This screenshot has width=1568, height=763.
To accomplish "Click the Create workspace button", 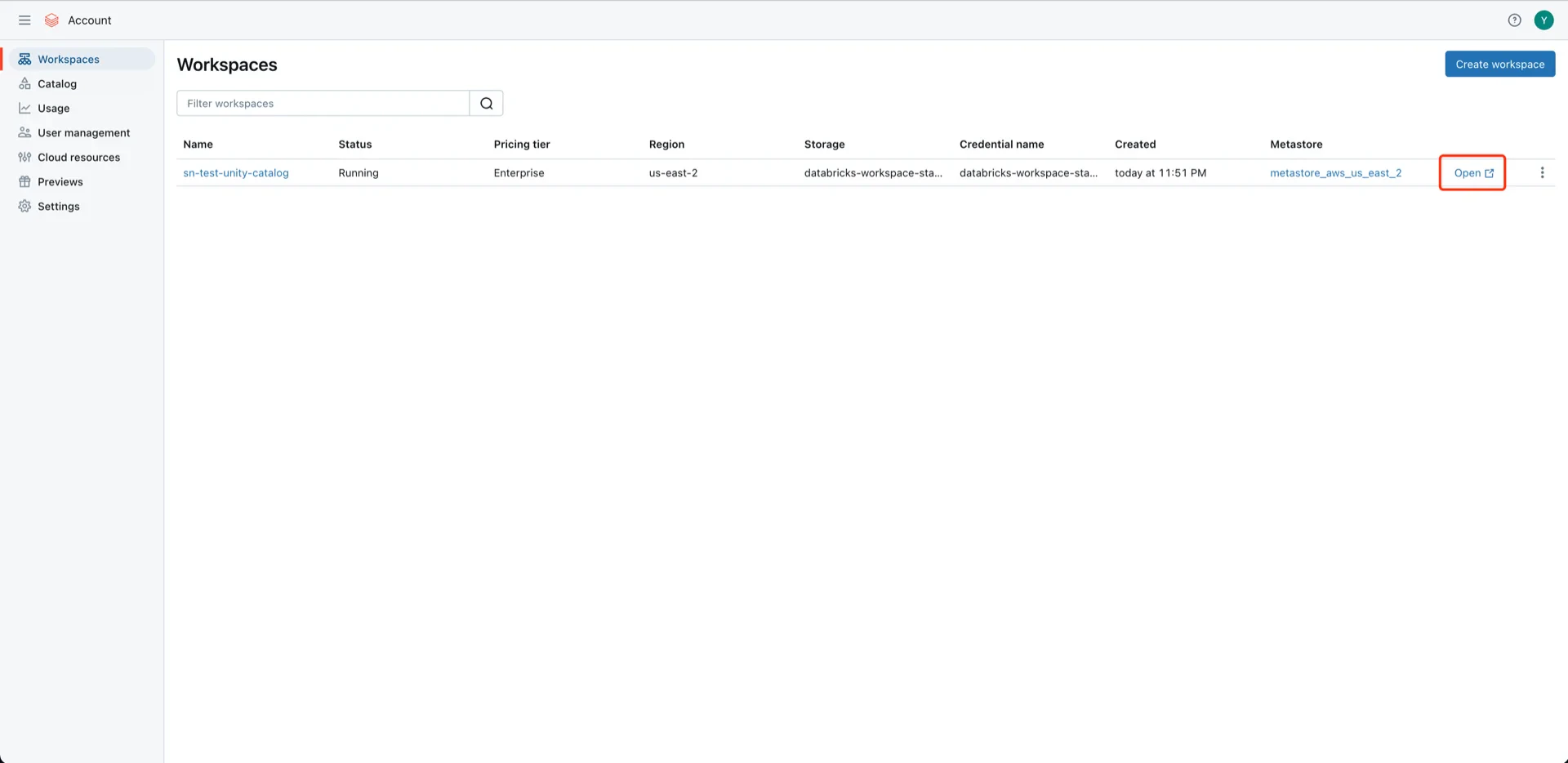I will [1499, 64].
